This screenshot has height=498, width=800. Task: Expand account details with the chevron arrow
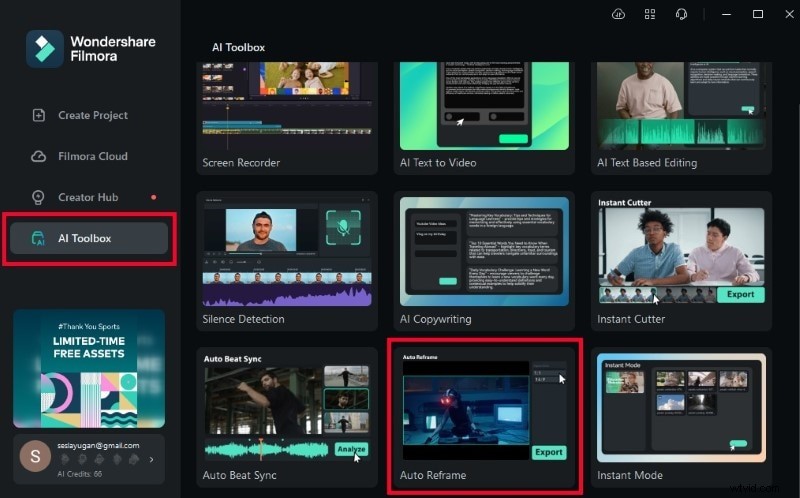151,460
